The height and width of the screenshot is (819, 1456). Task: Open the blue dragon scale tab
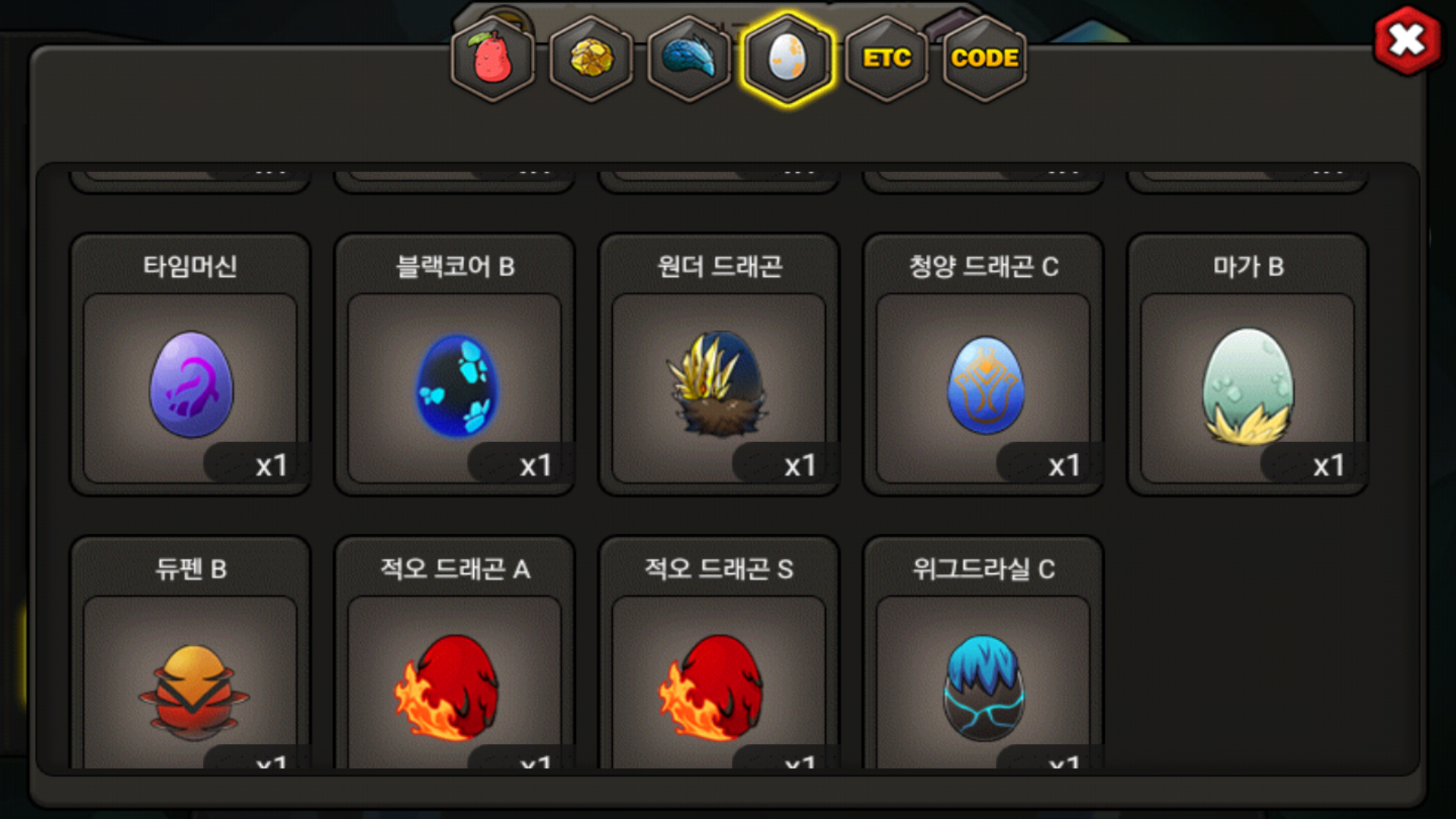[689, 58]
